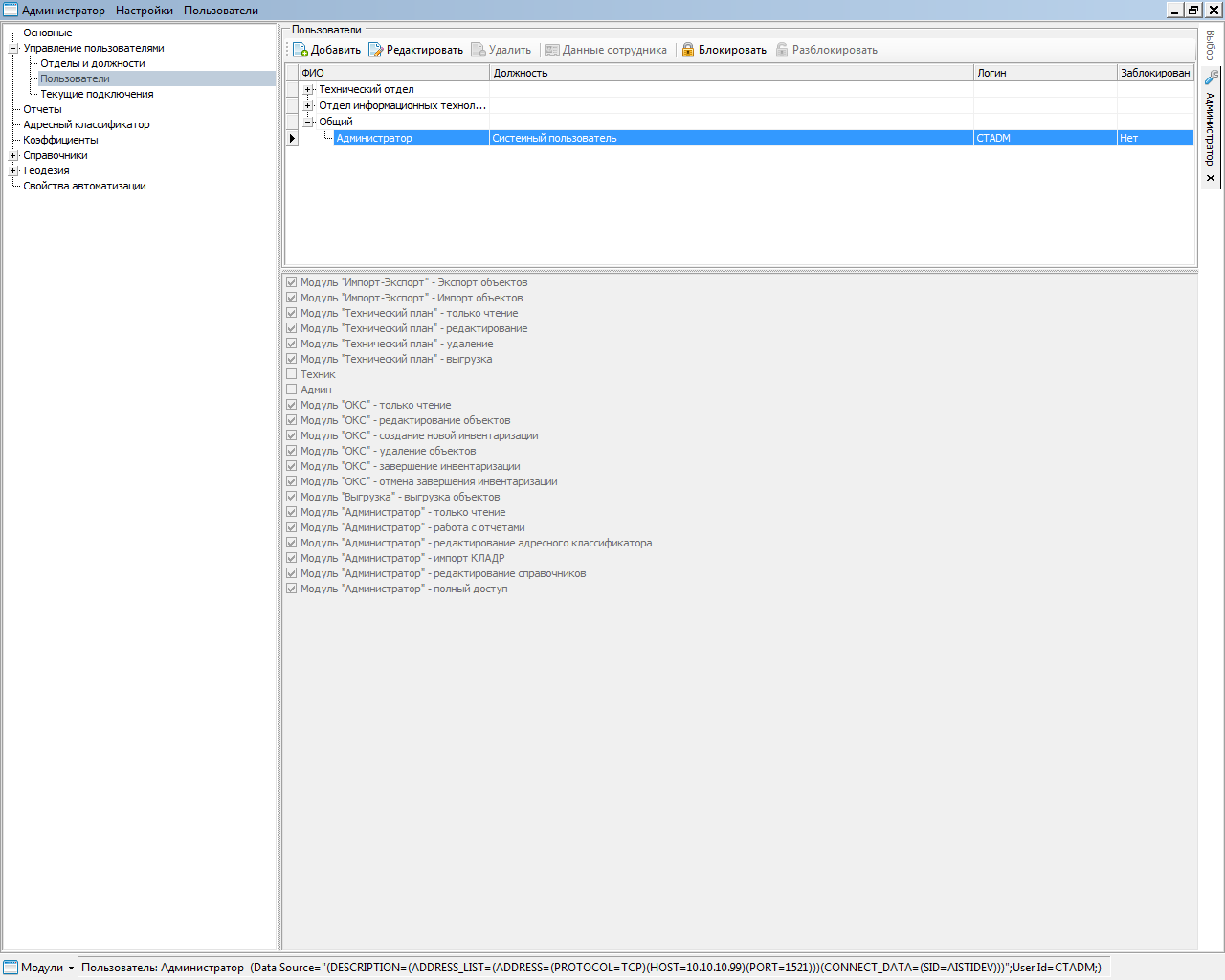Screen dimensions: 1225x980
Task: Click the Блокировать padlock icon
Action: point(688,50)
